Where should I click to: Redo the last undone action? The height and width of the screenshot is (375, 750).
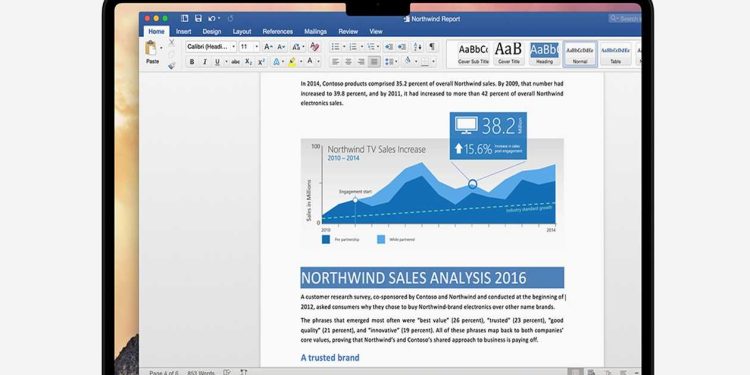231,18
